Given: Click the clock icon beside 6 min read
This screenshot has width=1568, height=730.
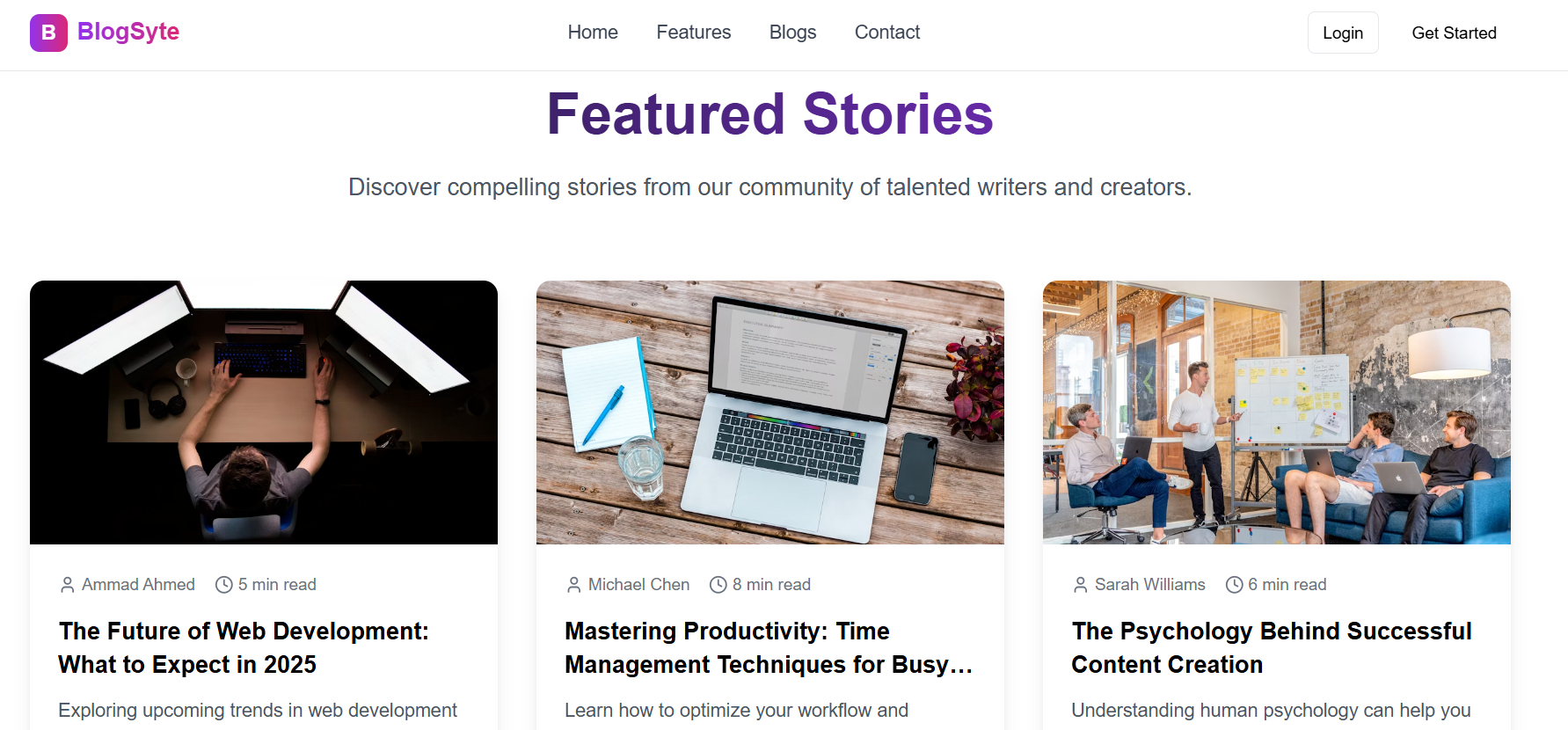Looking at the screenshot, I should click(x=1234, y=585).
